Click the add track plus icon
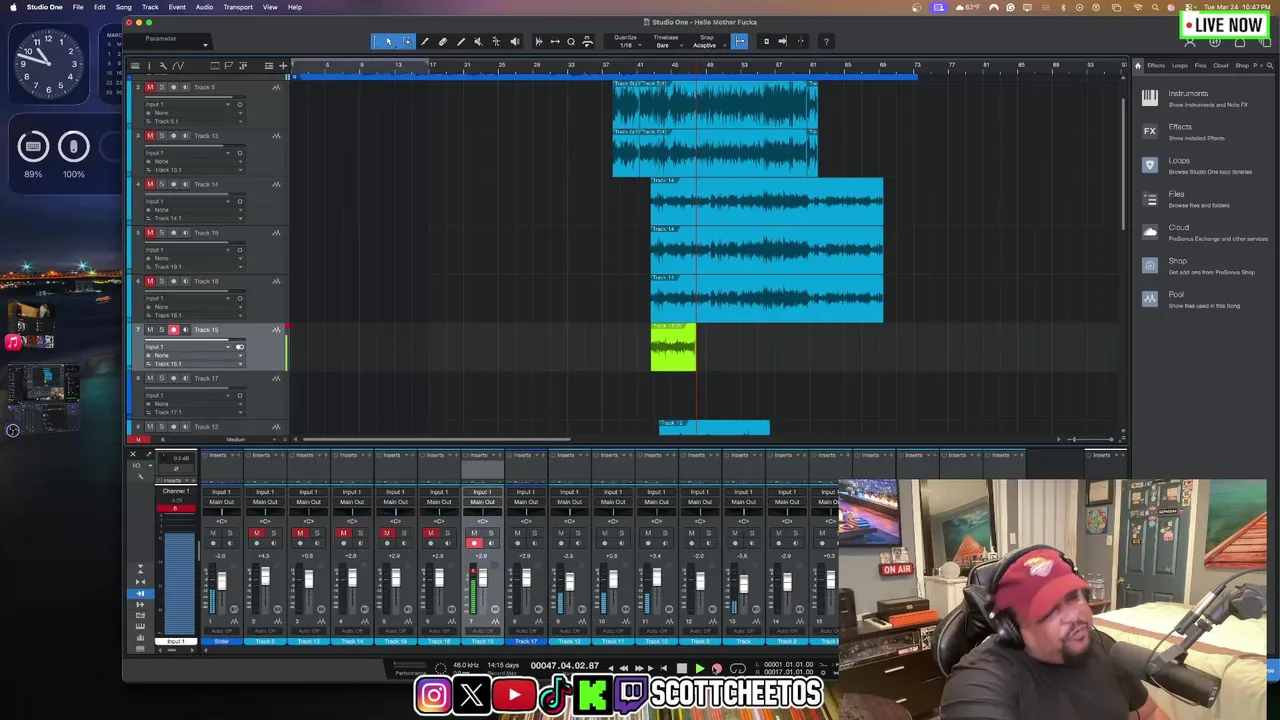This screenshot has width=1280, height=720. point(282,65)
